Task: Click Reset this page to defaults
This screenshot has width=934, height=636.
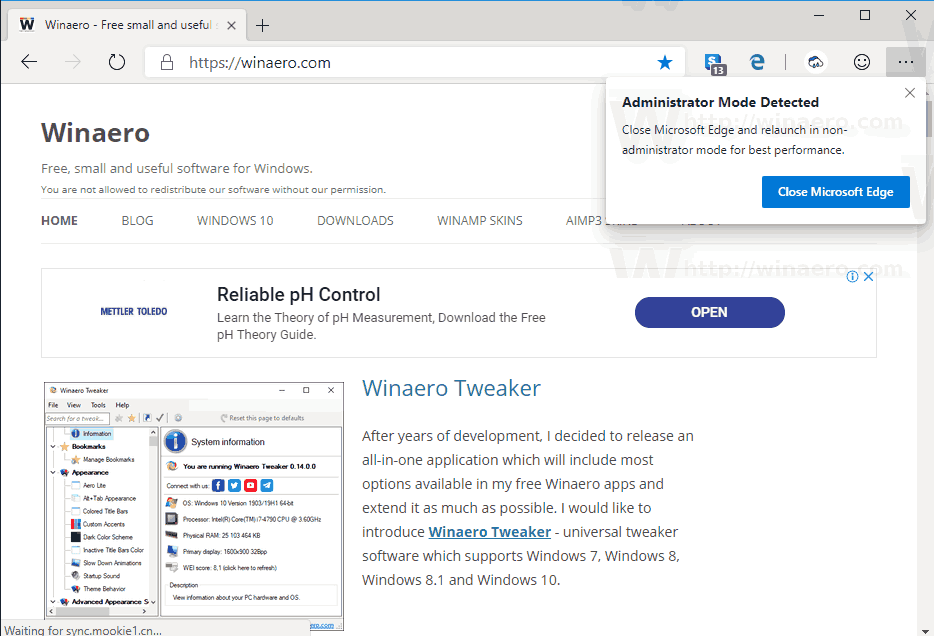Action: [262, 418]
